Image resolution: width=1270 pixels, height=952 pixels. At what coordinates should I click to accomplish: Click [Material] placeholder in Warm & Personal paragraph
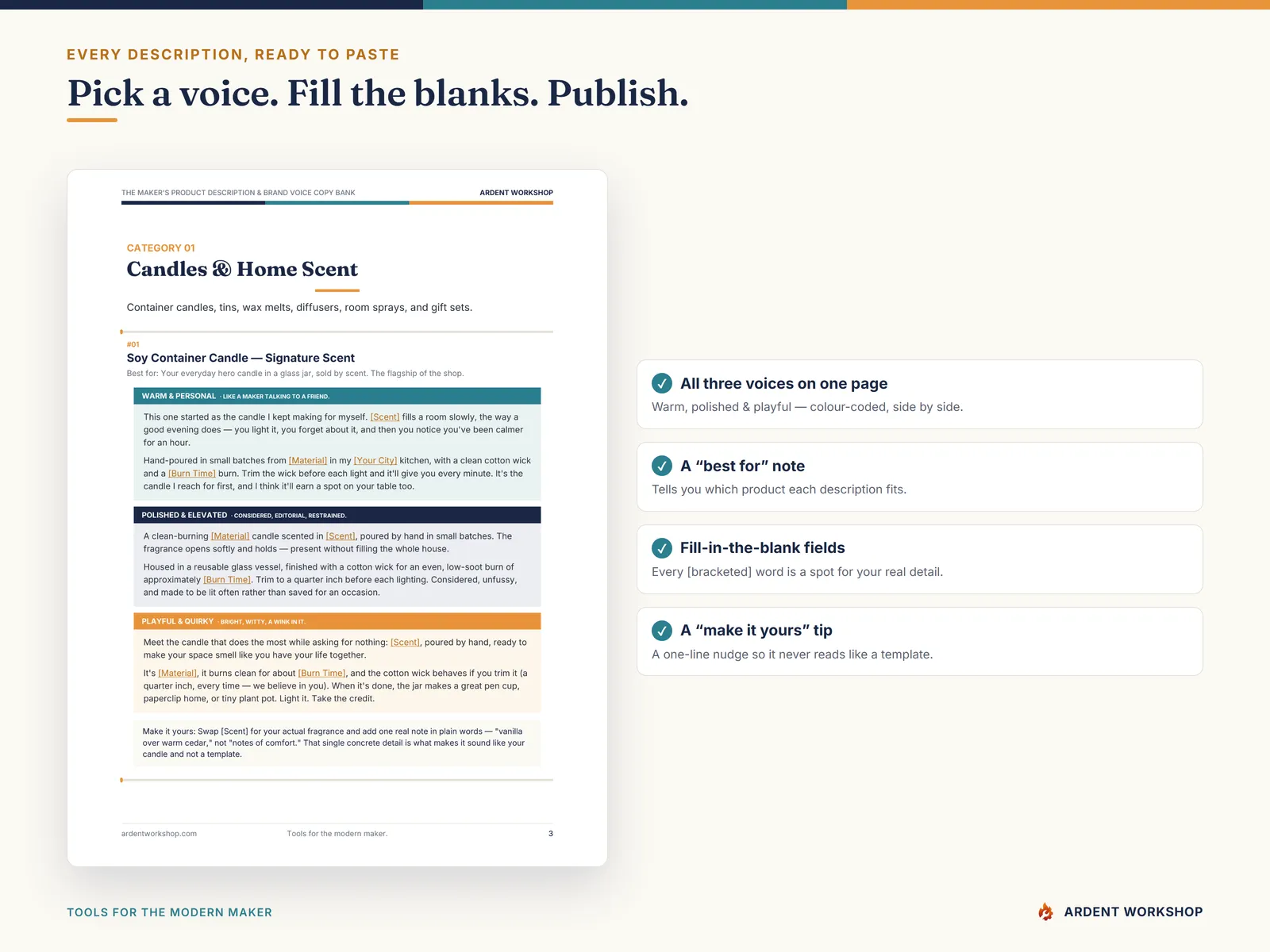tap(308, 461)
